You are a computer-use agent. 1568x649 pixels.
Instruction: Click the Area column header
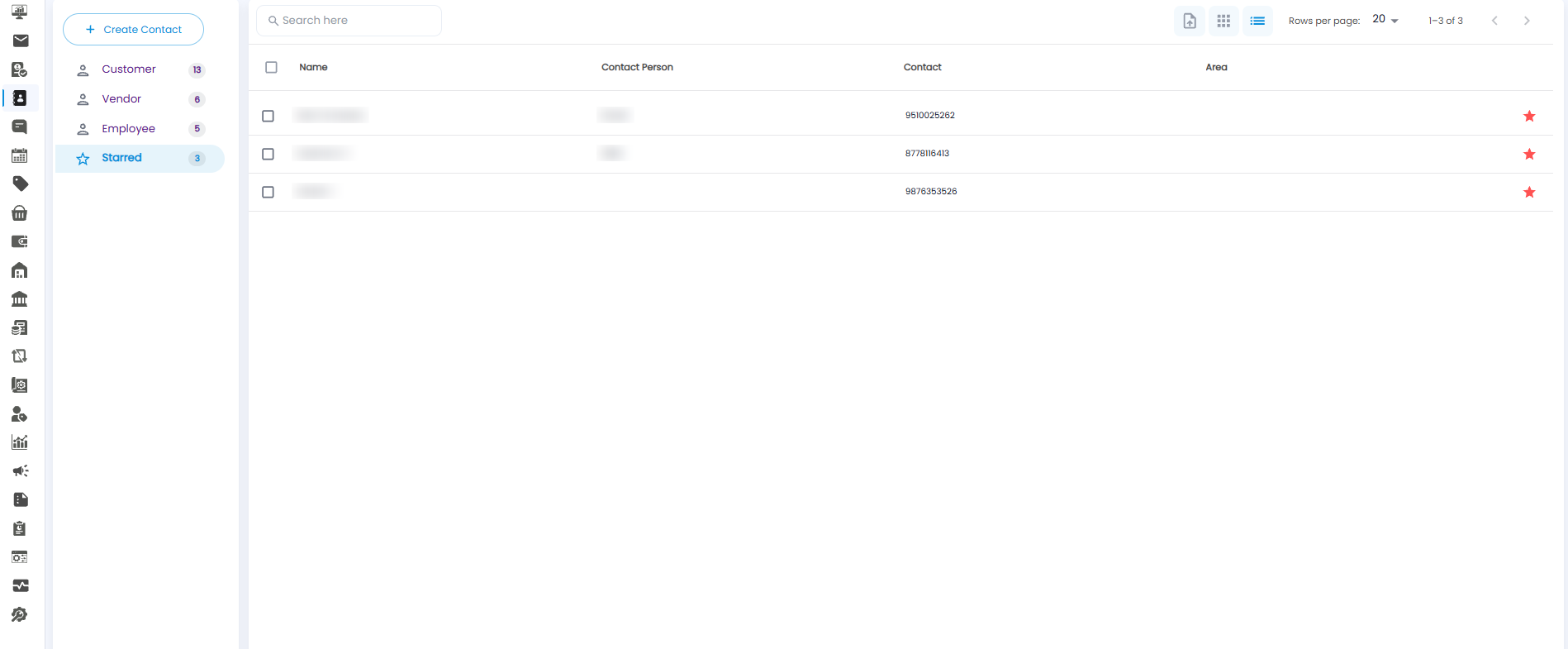[x=1216, y=67]
